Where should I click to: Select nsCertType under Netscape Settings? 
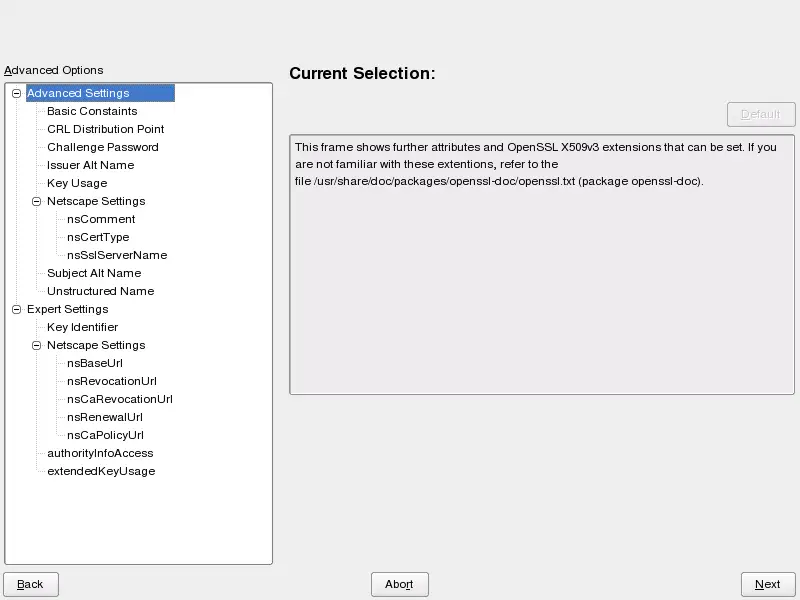coord(98,237)
